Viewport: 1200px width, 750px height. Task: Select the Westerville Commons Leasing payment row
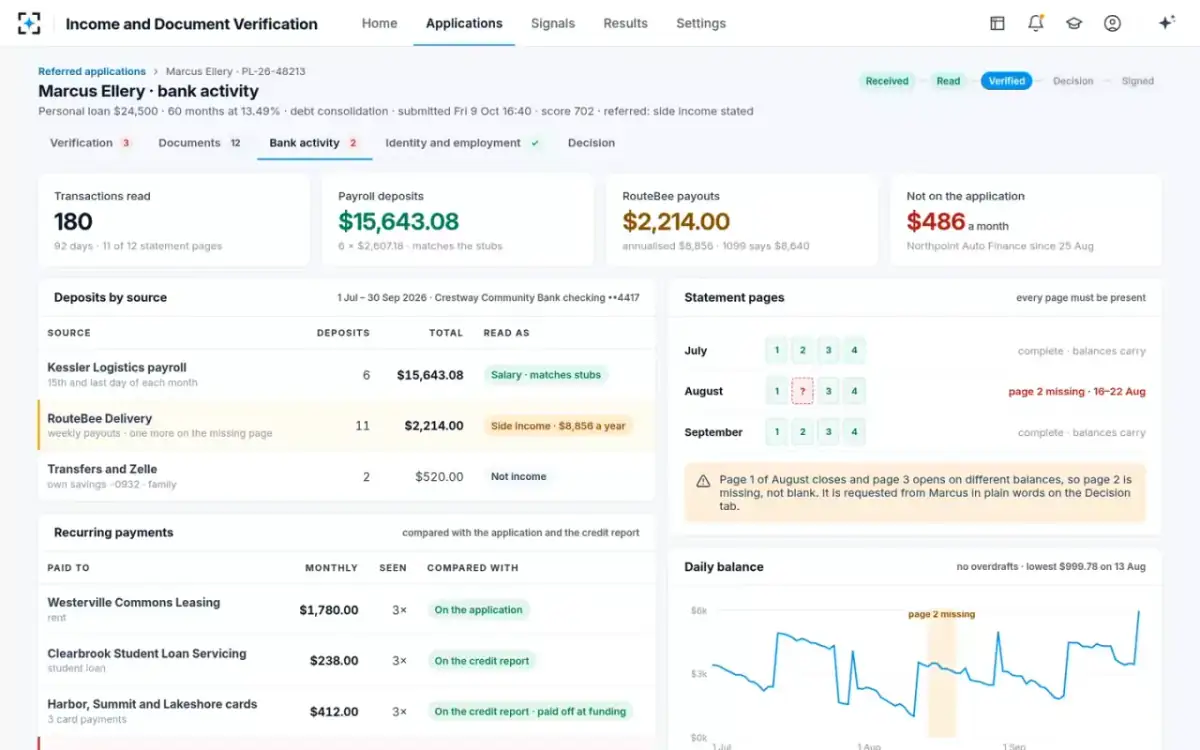pyautogui.click(x=346, y=610)
